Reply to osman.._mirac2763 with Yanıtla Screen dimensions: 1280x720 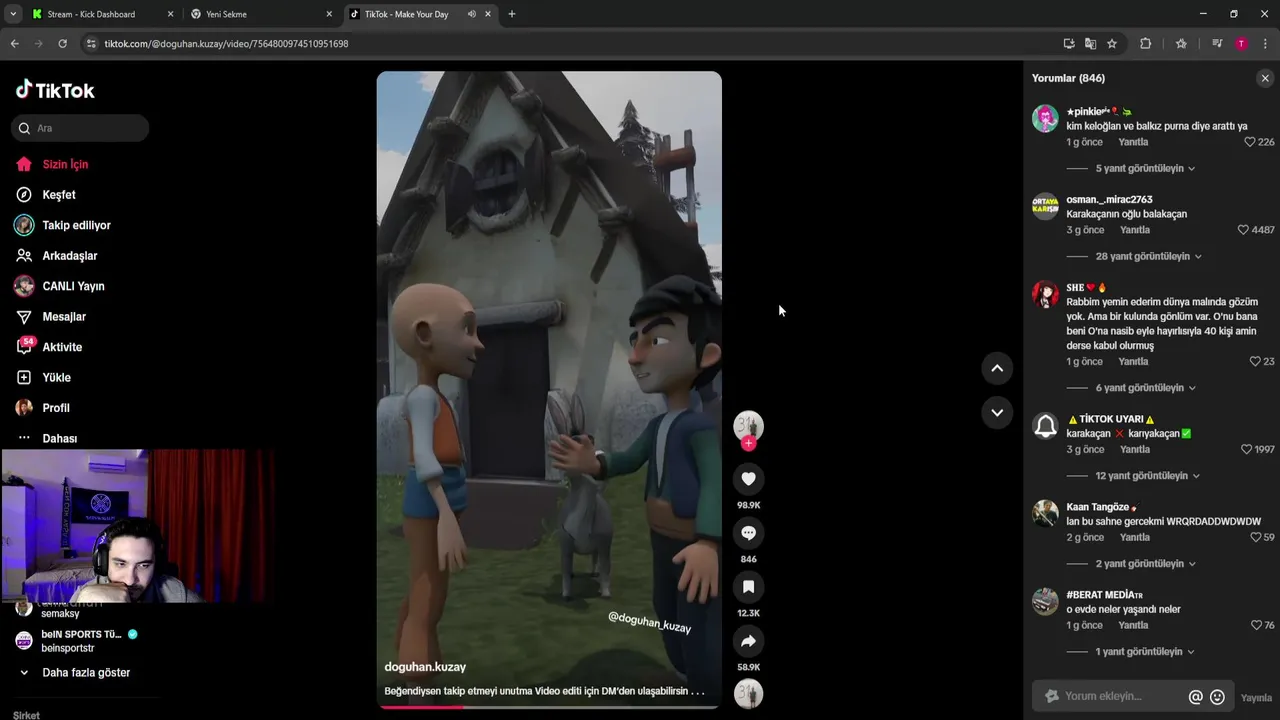(x=1135, y=230)
